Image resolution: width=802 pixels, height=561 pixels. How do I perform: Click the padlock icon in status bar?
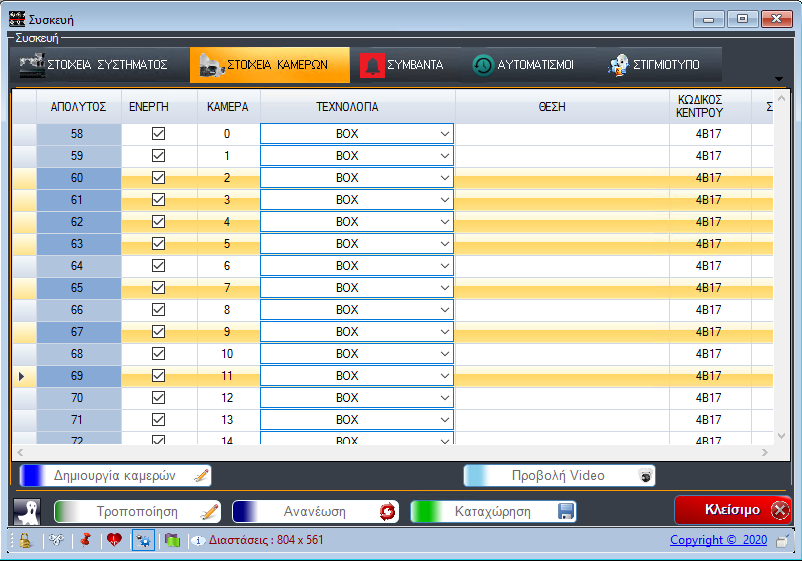coord(24,540)
